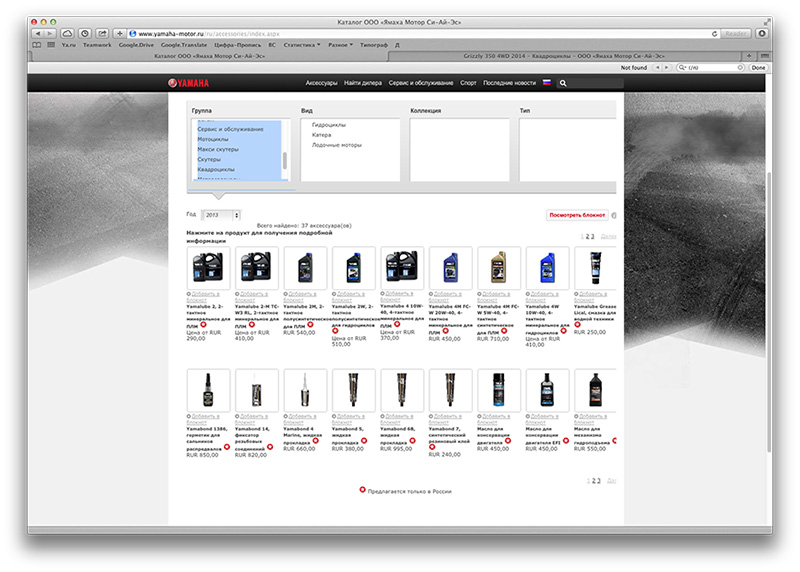The width and height of the screenshot is (800, 572).
Task: Click the site search magnifier icon
Action: [563, 83]
